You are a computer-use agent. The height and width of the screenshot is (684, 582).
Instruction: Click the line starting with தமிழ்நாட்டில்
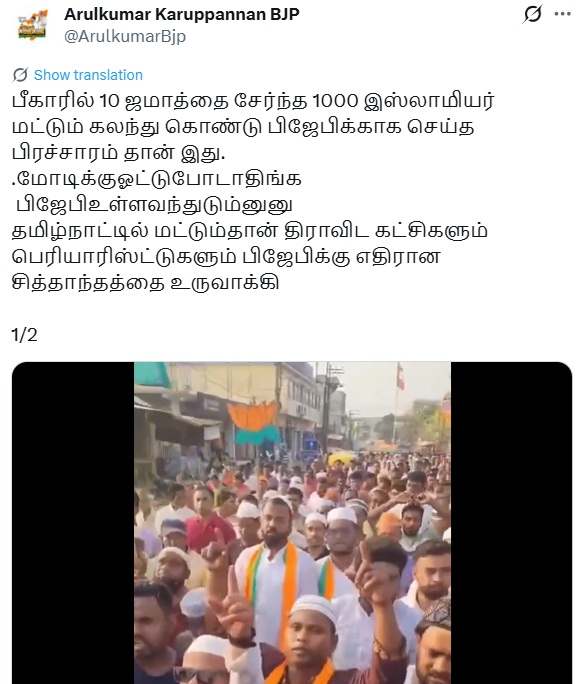click(x=249, y=231)
